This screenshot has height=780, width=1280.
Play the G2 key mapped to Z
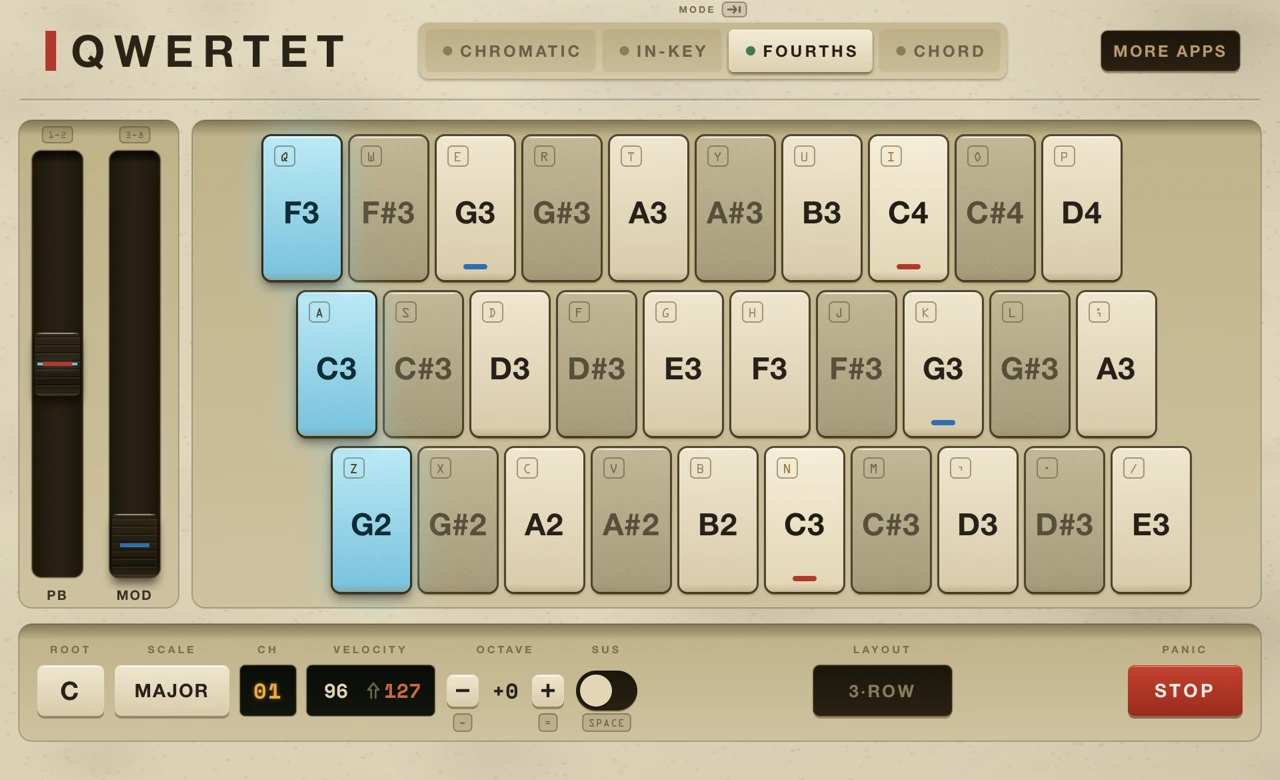click(371, 520)
